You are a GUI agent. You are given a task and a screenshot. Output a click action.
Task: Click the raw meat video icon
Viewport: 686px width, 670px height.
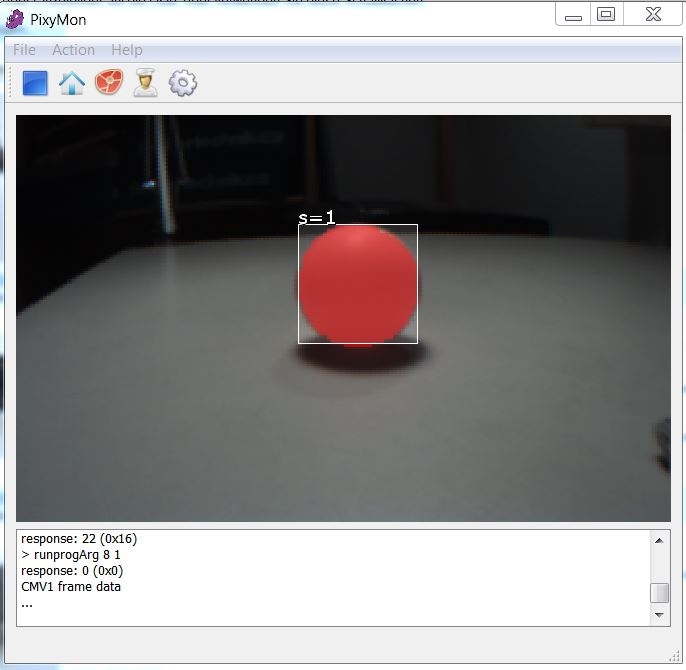point(109,82)
